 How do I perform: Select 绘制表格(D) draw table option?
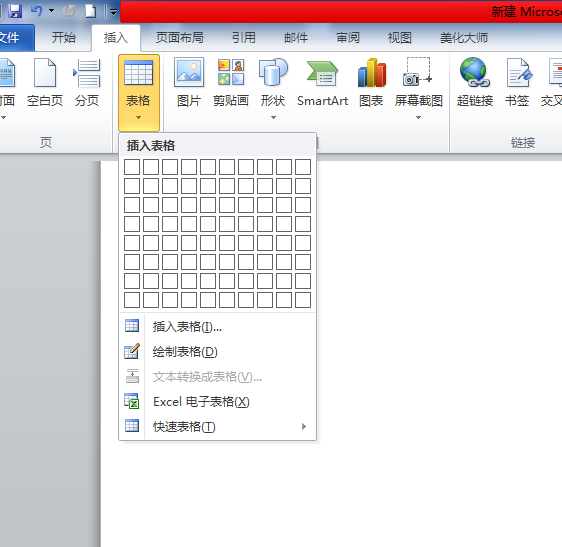pos(218,352)
